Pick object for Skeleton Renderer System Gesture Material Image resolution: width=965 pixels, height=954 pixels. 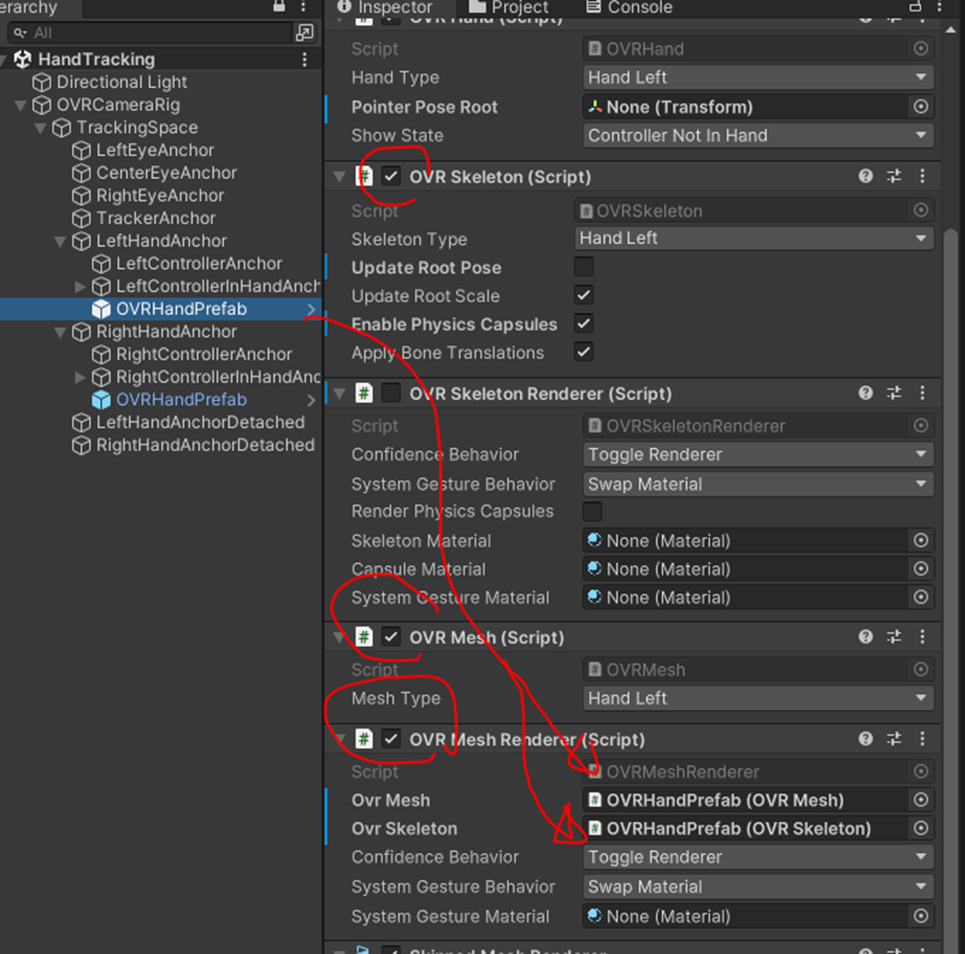tap(921, 597)
